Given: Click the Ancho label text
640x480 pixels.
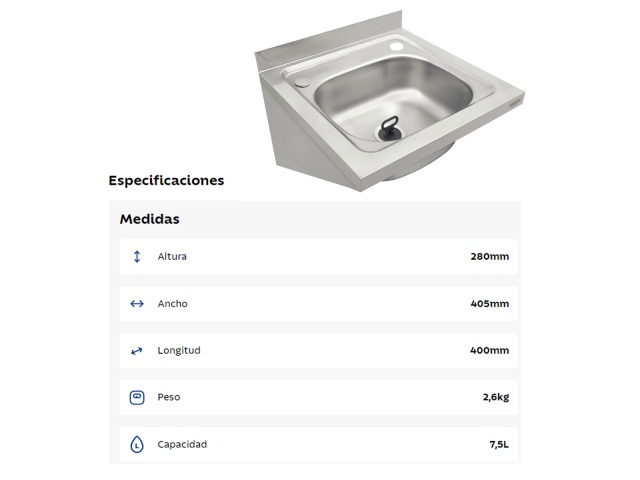Looking at the screenshot, I should [173, 304].
